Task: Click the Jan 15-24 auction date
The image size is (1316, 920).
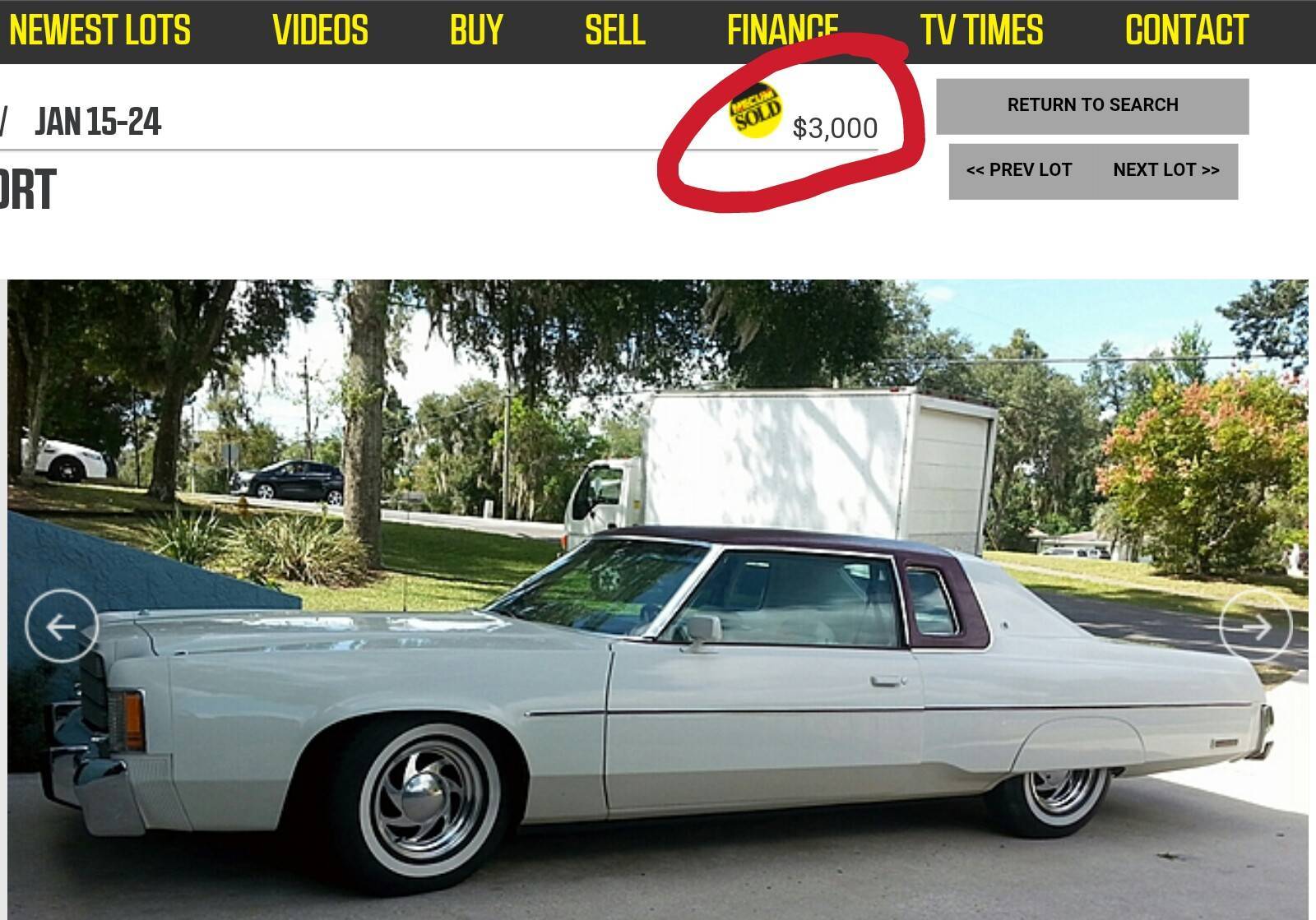Action: 98,122
